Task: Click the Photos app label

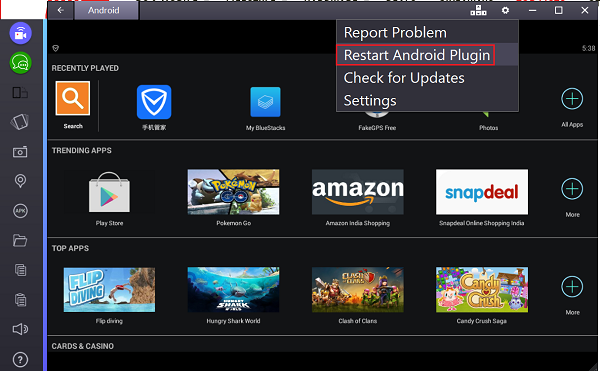Action: [x=489, y=128]
